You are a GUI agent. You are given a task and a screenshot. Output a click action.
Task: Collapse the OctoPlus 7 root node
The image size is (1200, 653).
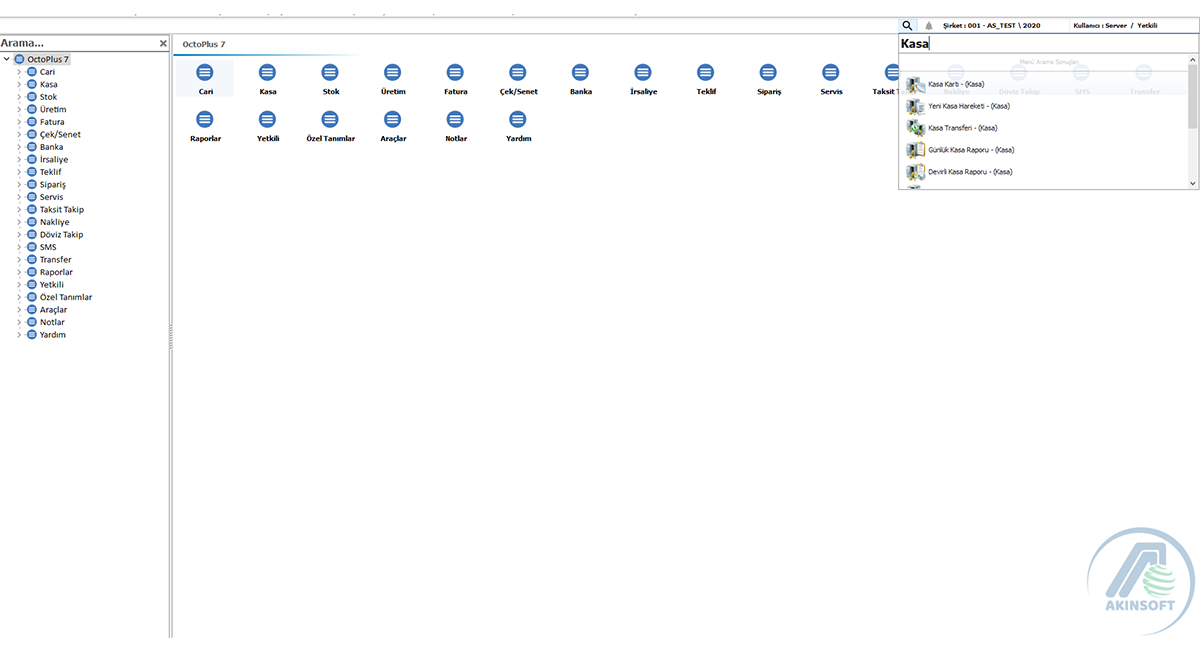pos(7,60)
